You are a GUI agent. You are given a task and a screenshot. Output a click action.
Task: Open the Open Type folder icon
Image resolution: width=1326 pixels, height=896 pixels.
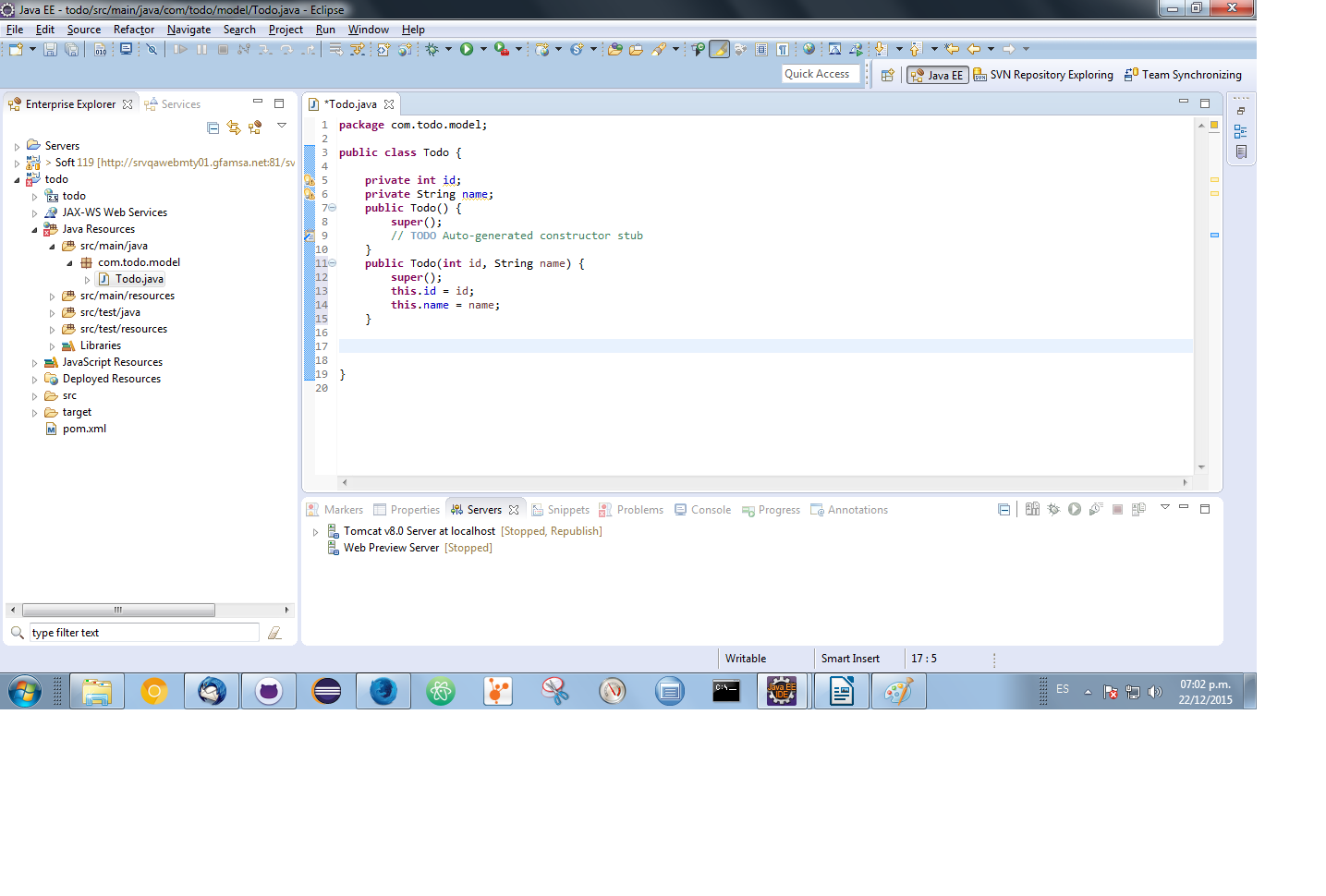coord(614,49)
